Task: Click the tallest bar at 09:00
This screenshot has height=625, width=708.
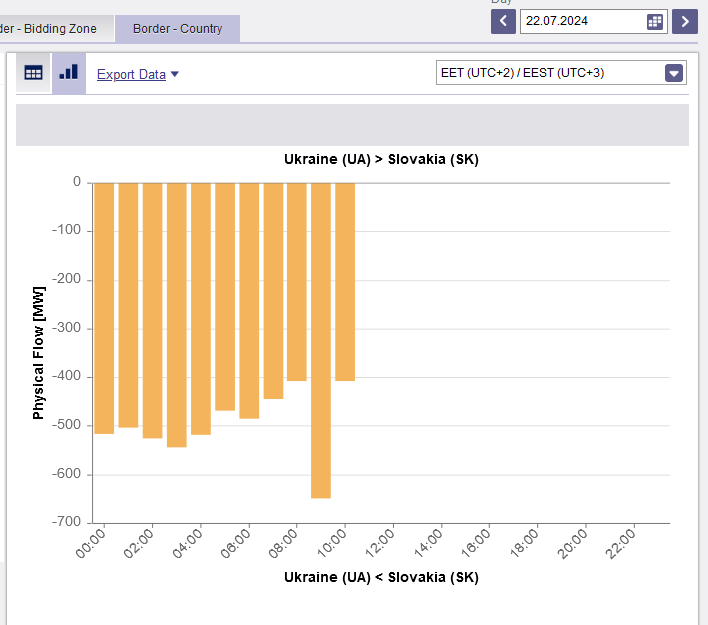Action: pos(321,340)
